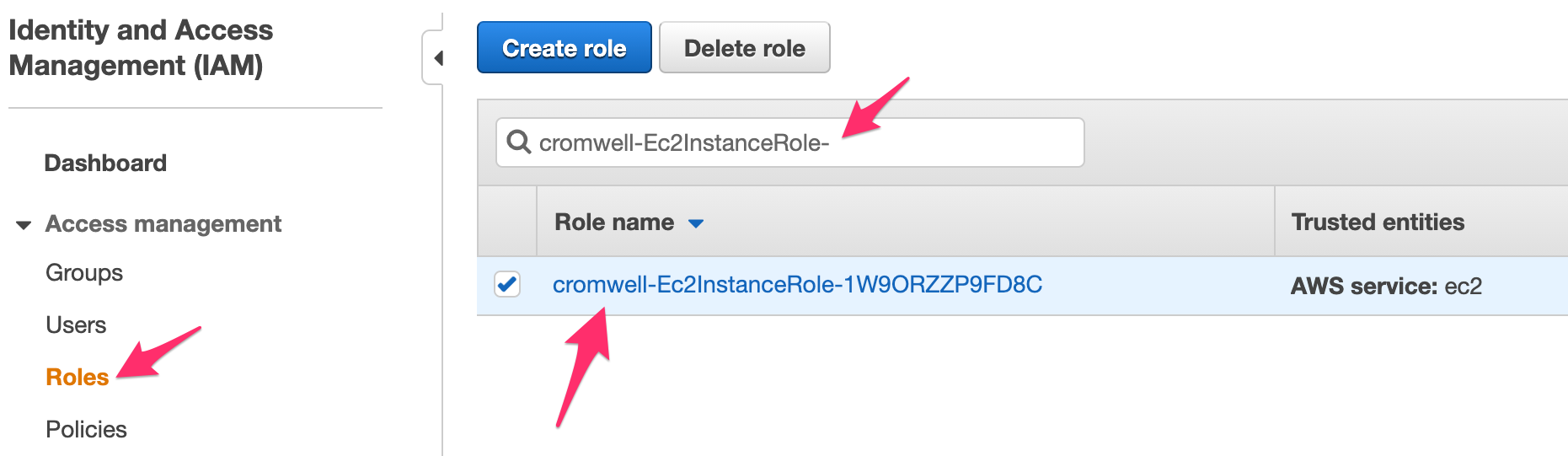This screenshot has width=1568, height=456.
Task: Select the Roles navigation item
Action: click(78, 378)
